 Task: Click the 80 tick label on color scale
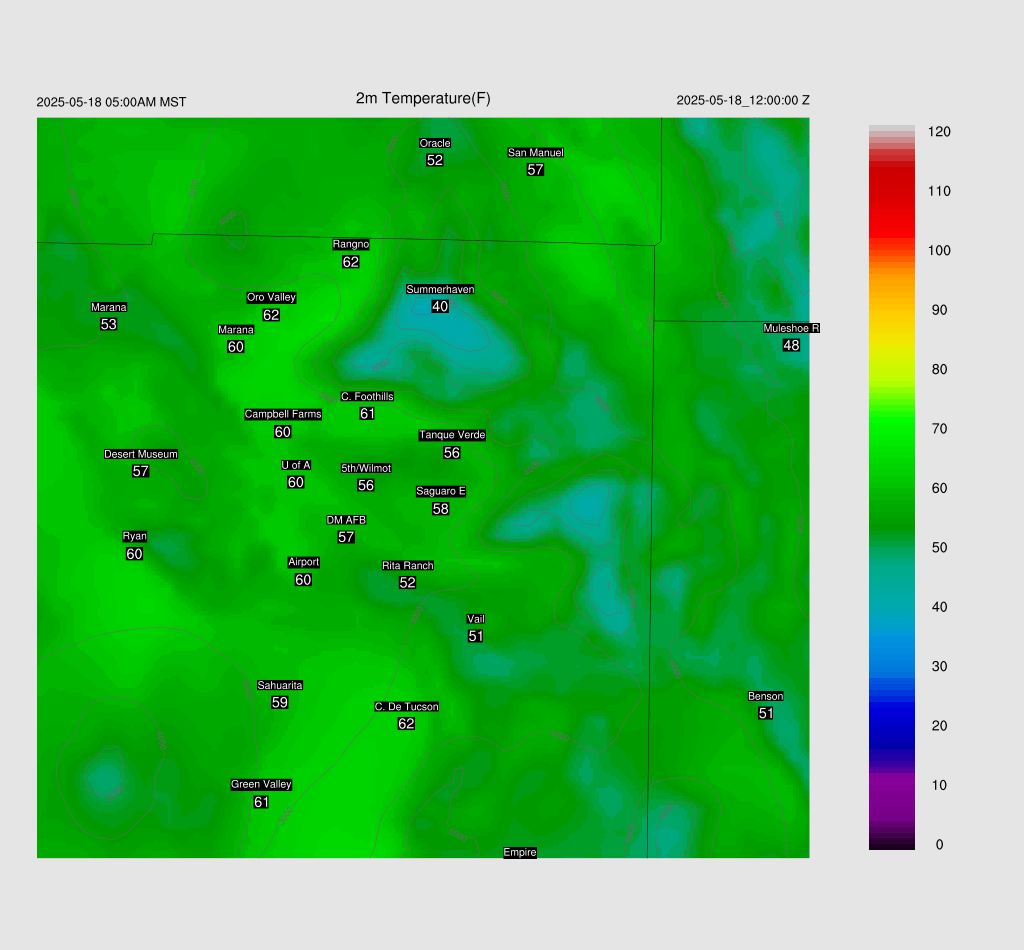click(939, 370)
